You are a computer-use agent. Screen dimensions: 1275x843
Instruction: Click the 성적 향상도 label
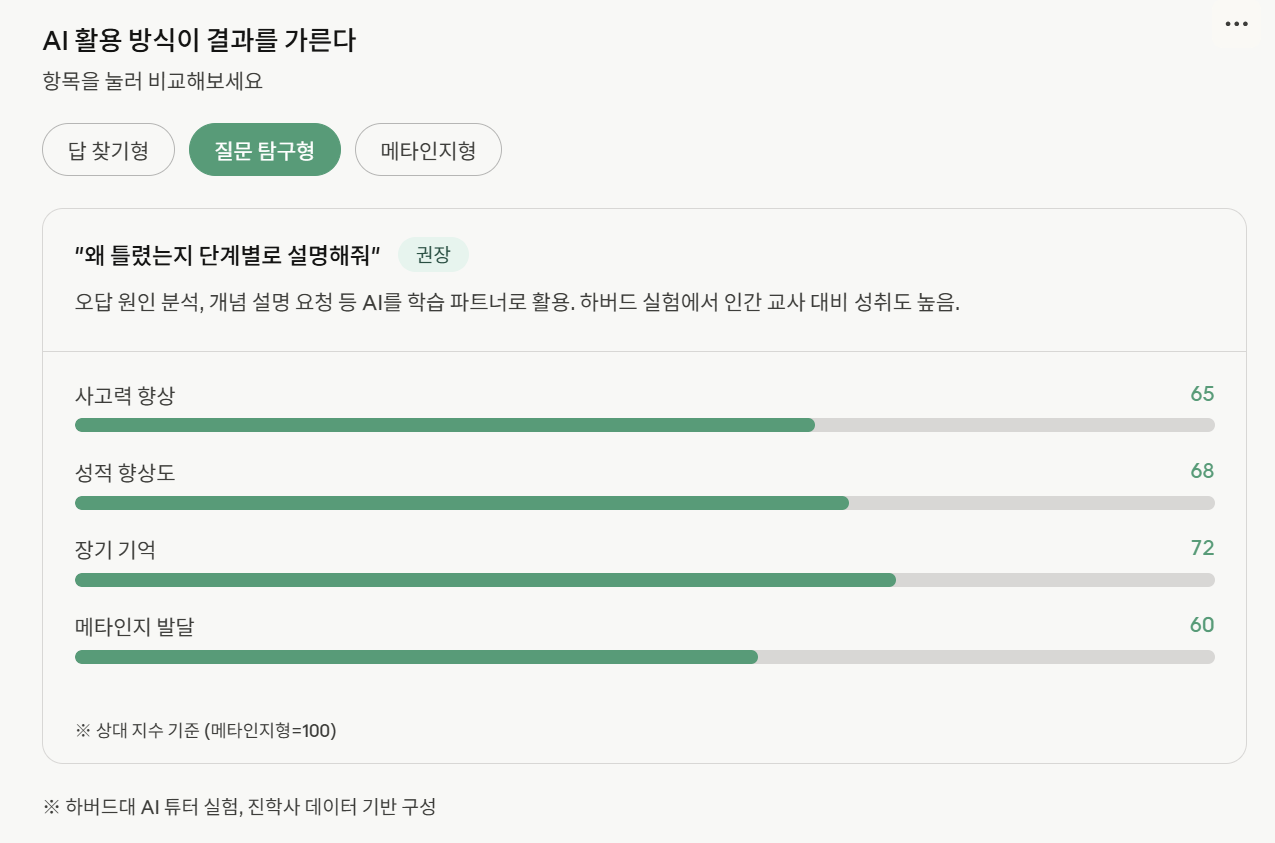pos(125,472)
